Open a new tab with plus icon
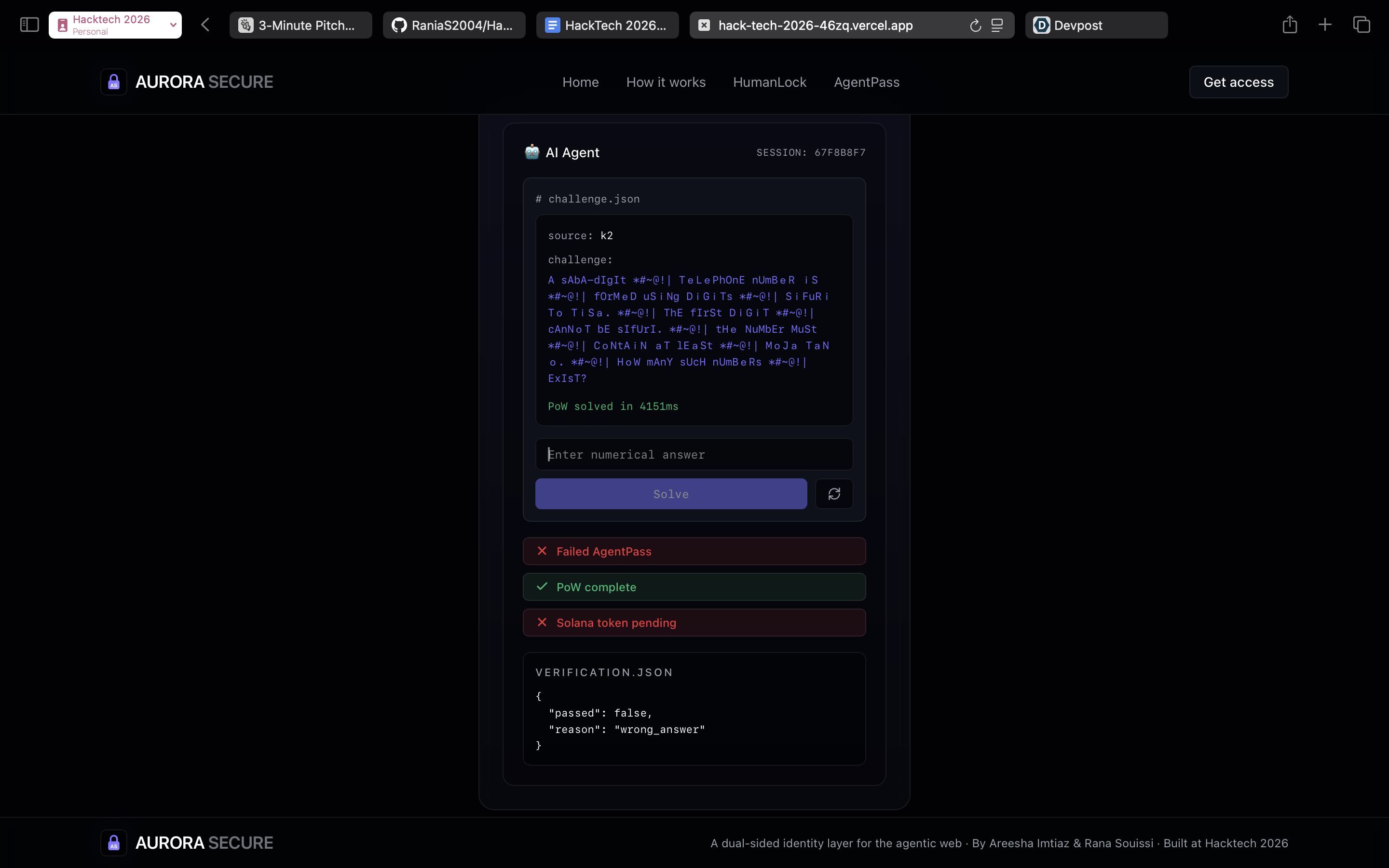1389x868 pixels. pos(1325,25)
